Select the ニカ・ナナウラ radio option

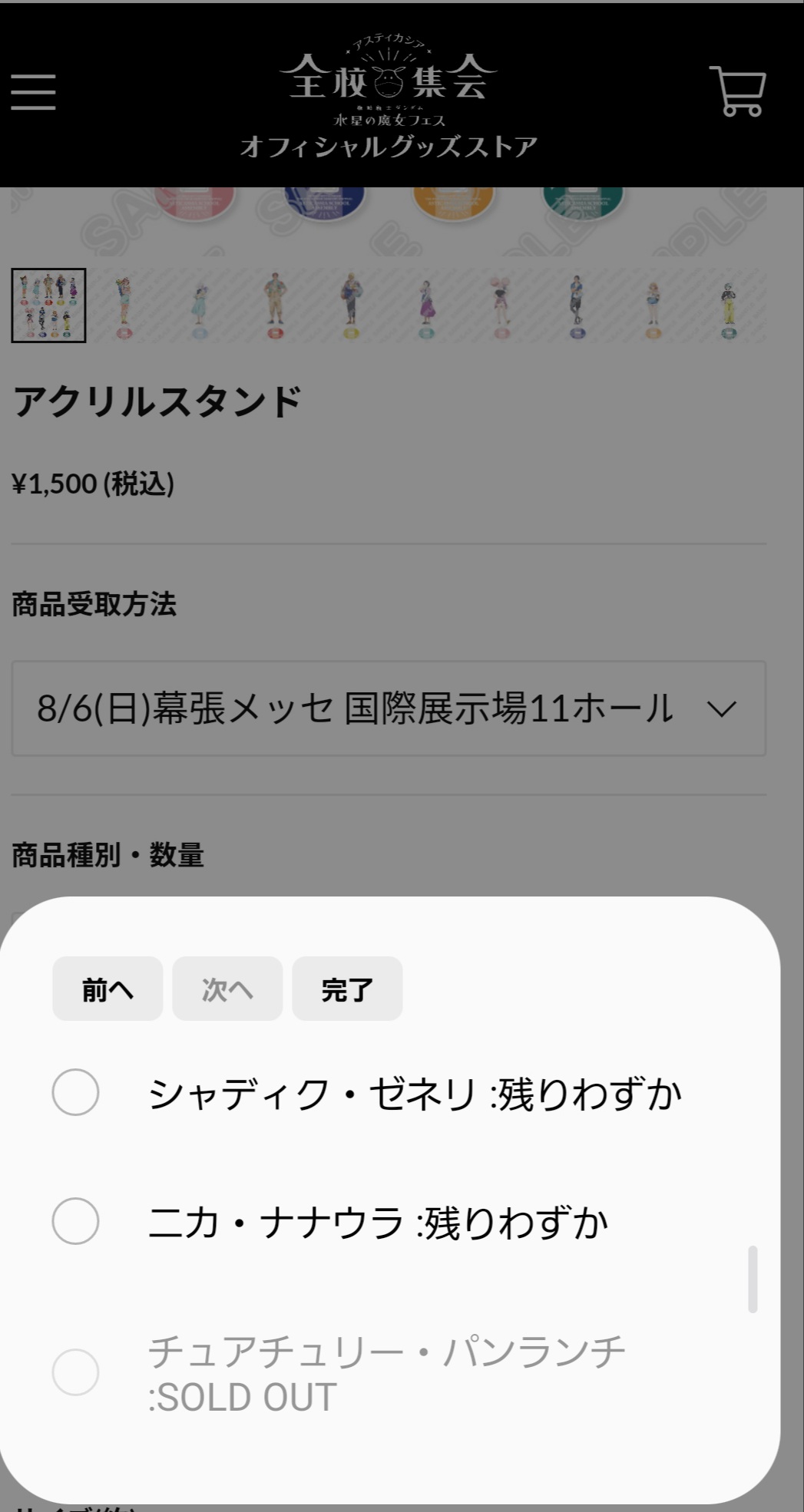tap(75, 1221)
